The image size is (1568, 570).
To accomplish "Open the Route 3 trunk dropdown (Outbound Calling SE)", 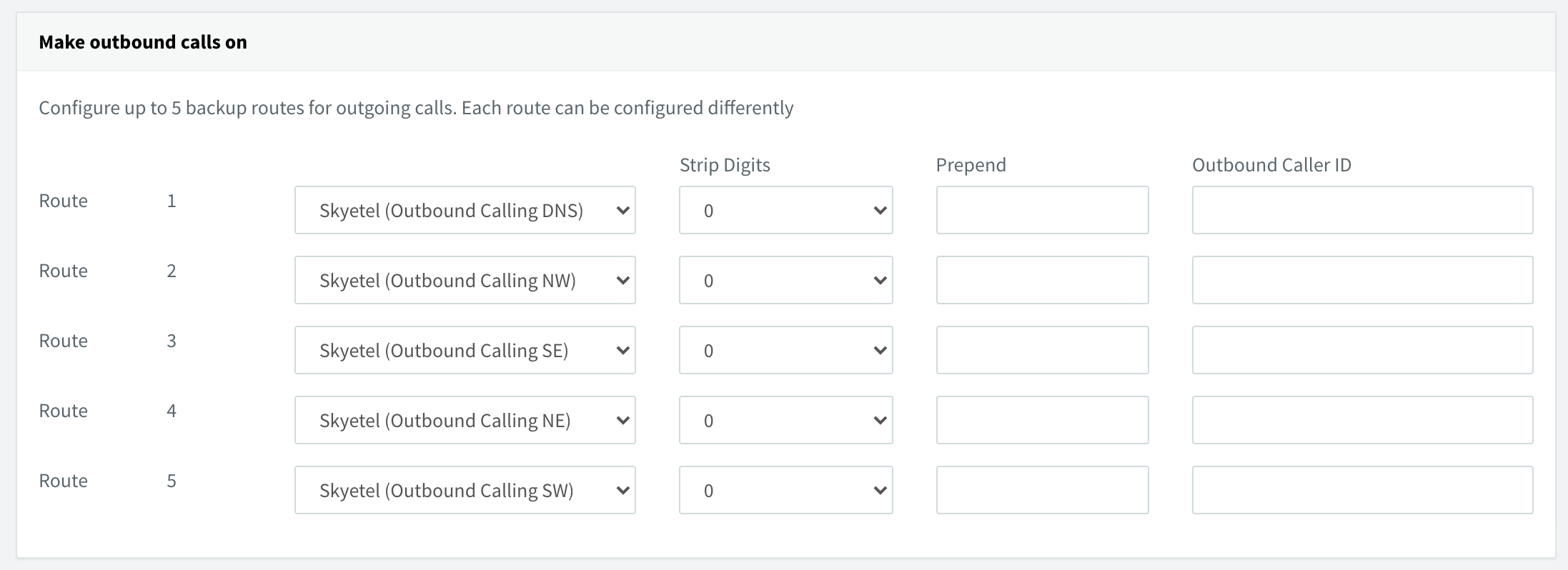I will pos(465,350).
